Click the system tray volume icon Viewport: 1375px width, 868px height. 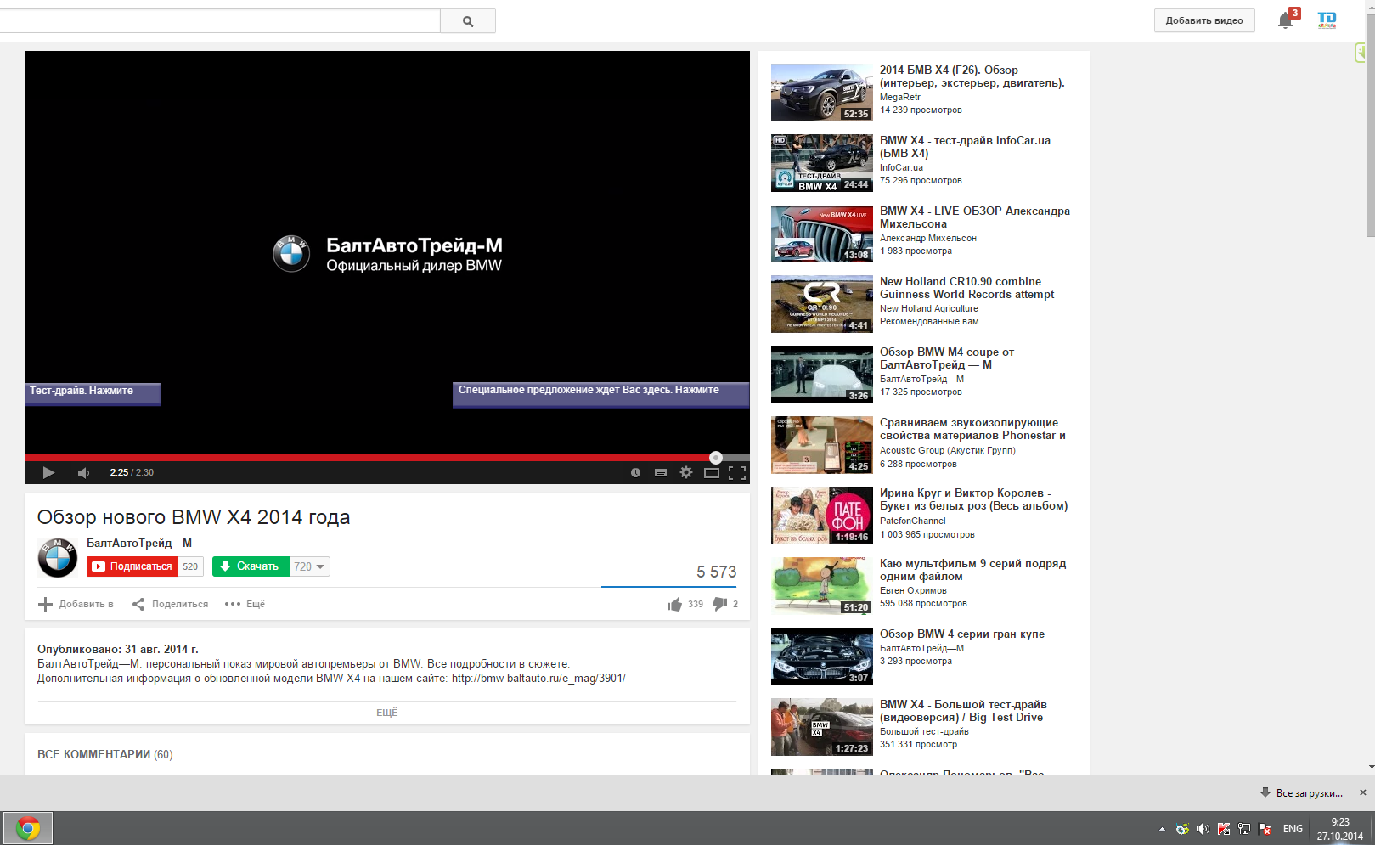click(1203, 829)
